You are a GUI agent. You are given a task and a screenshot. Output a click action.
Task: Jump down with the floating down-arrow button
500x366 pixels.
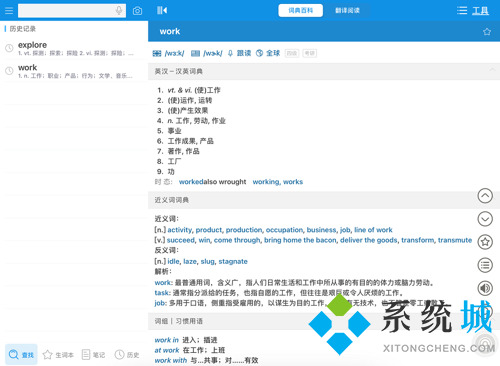click(x=485, y=219)
